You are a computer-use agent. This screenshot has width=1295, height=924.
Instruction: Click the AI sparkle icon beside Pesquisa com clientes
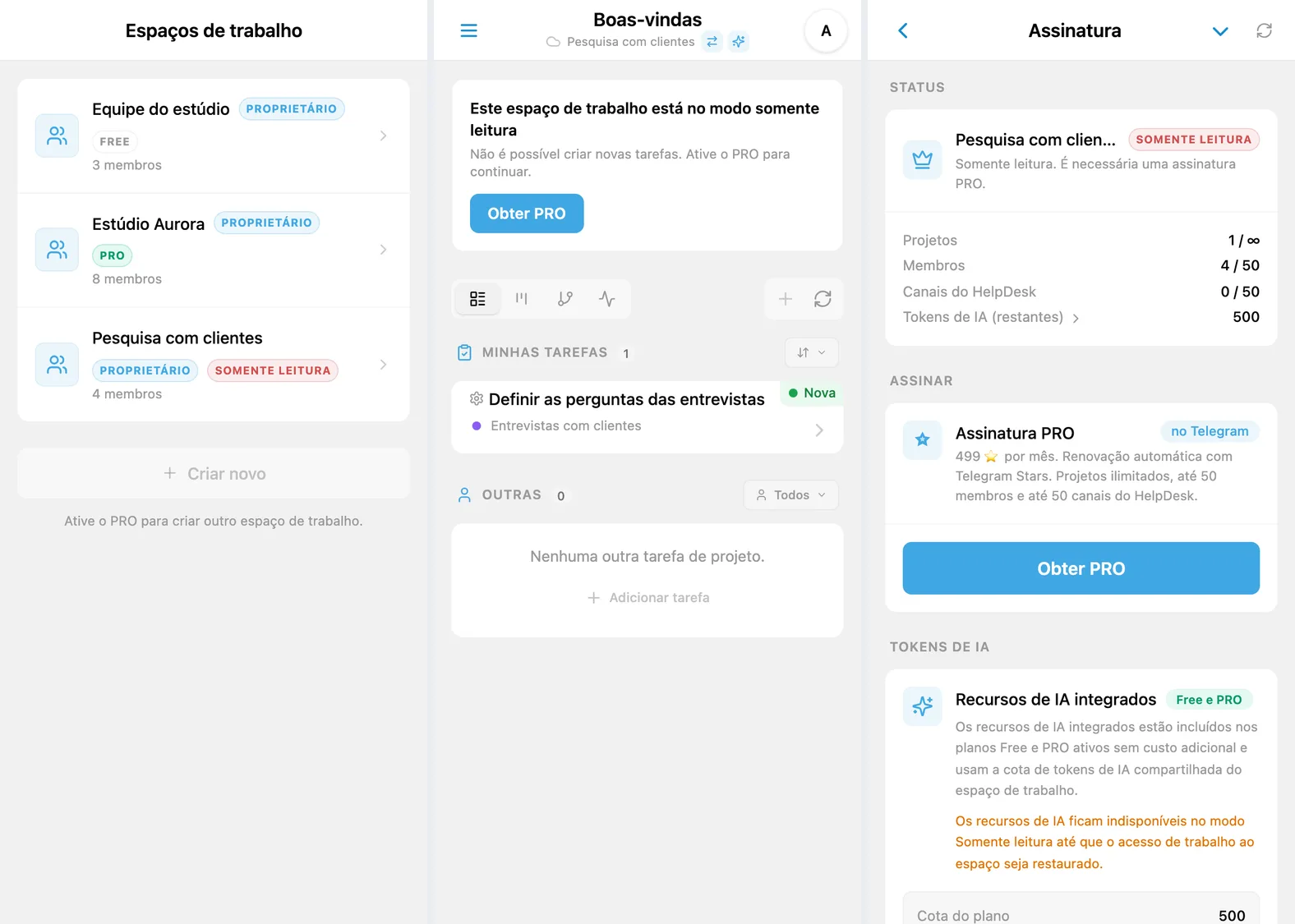[x=739, y=41]
